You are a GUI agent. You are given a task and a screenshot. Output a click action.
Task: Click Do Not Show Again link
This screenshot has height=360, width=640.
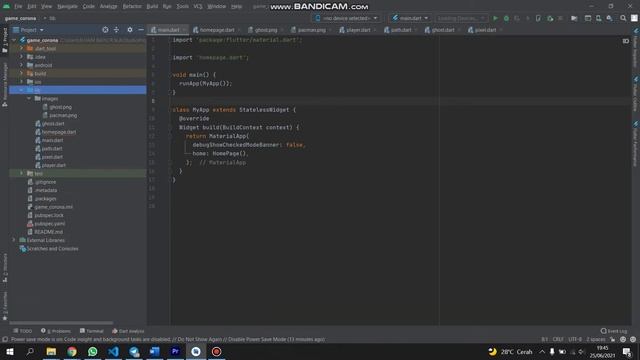[x=199, y=339]
